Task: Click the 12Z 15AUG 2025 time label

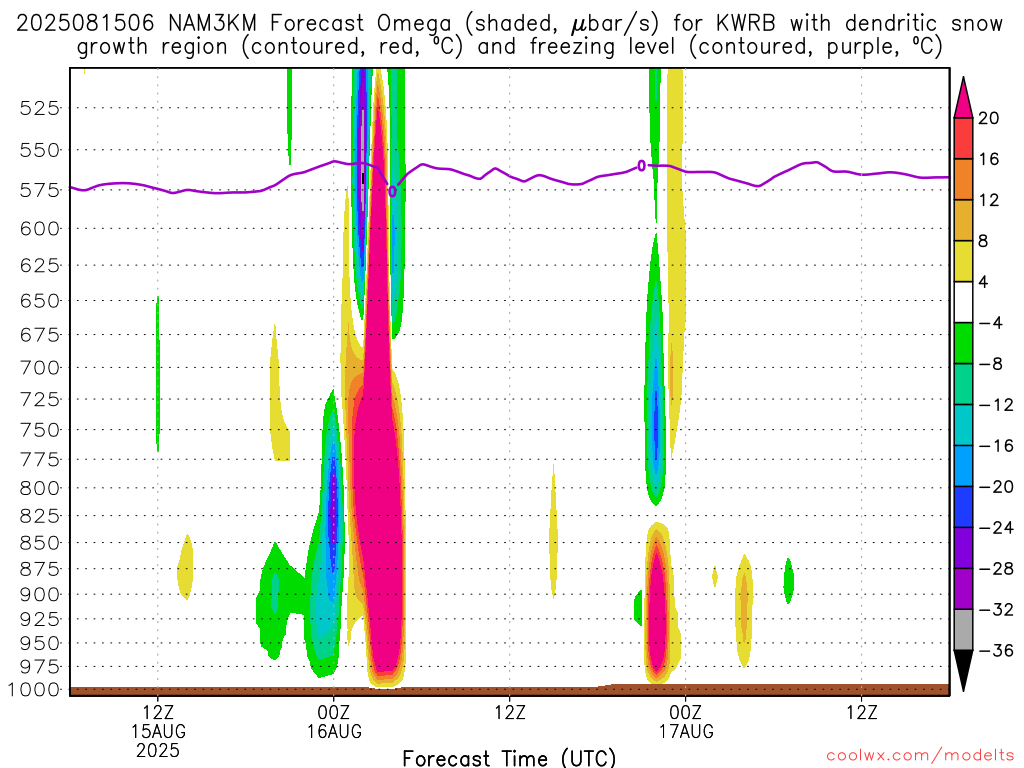Action: click(x=158, y=731)
